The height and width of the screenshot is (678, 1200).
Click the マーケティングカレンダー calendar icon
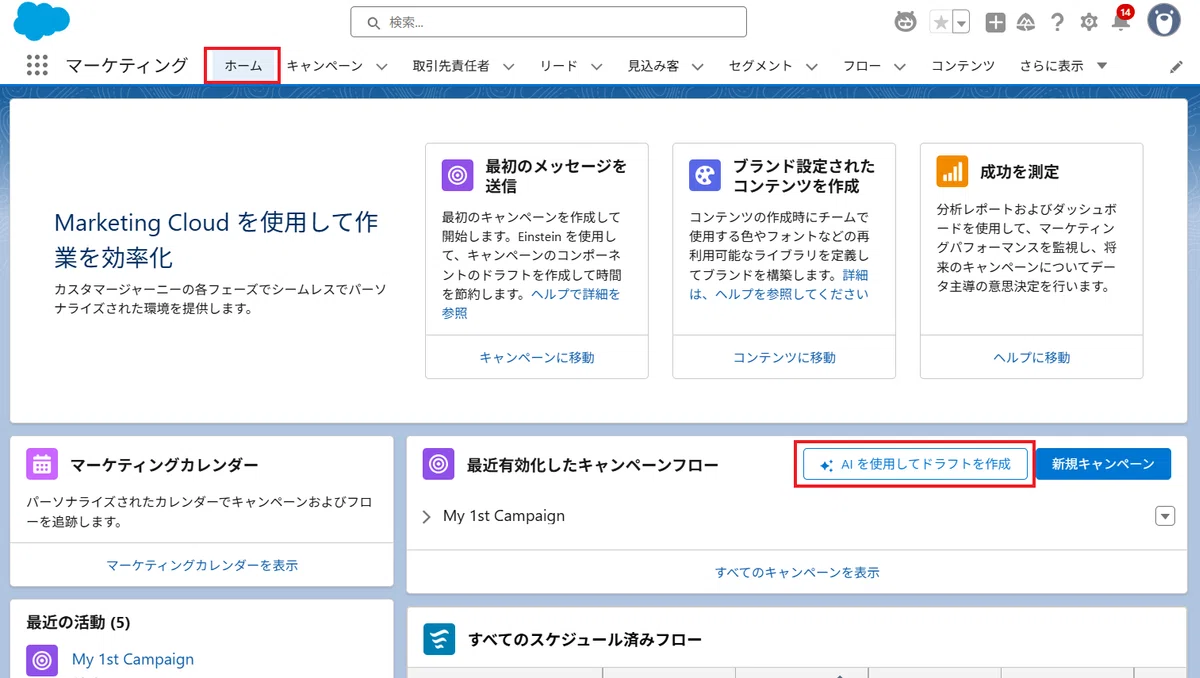tap(42, 464)
